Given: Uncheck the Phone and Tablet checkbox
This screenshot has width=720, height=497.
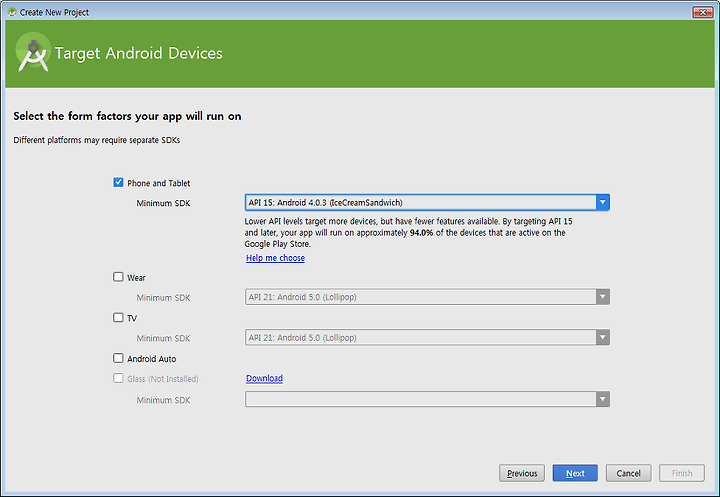Looking at the screenshot, I should (x=118, y=182).
